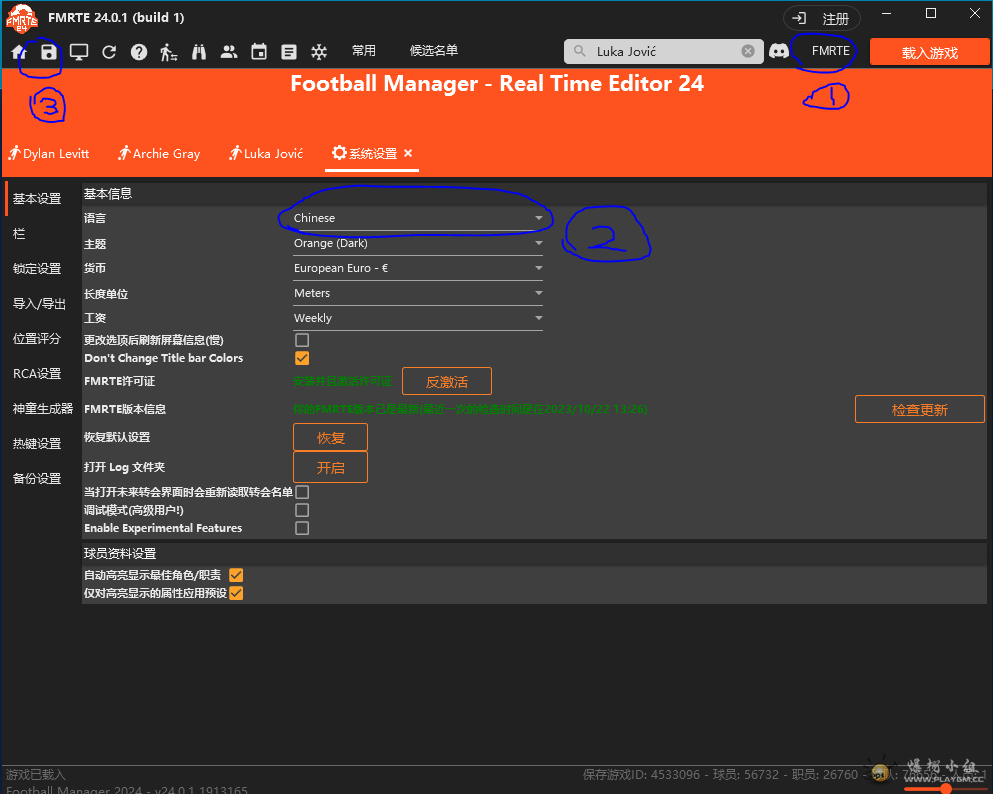Open the 货币 European Euro dropdown

418,268
